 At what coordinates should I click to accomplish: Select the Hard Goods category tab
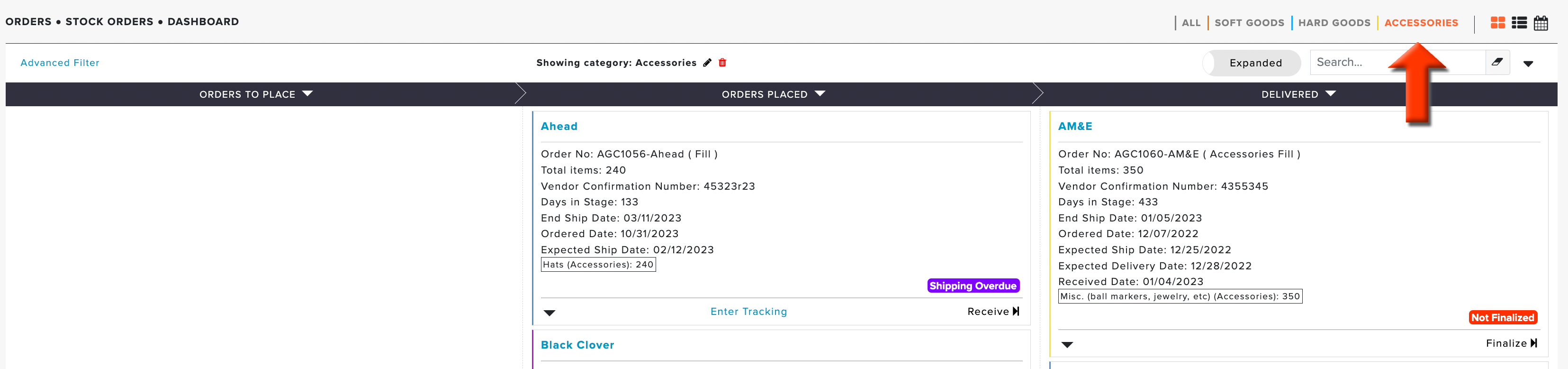(1334, 23)
